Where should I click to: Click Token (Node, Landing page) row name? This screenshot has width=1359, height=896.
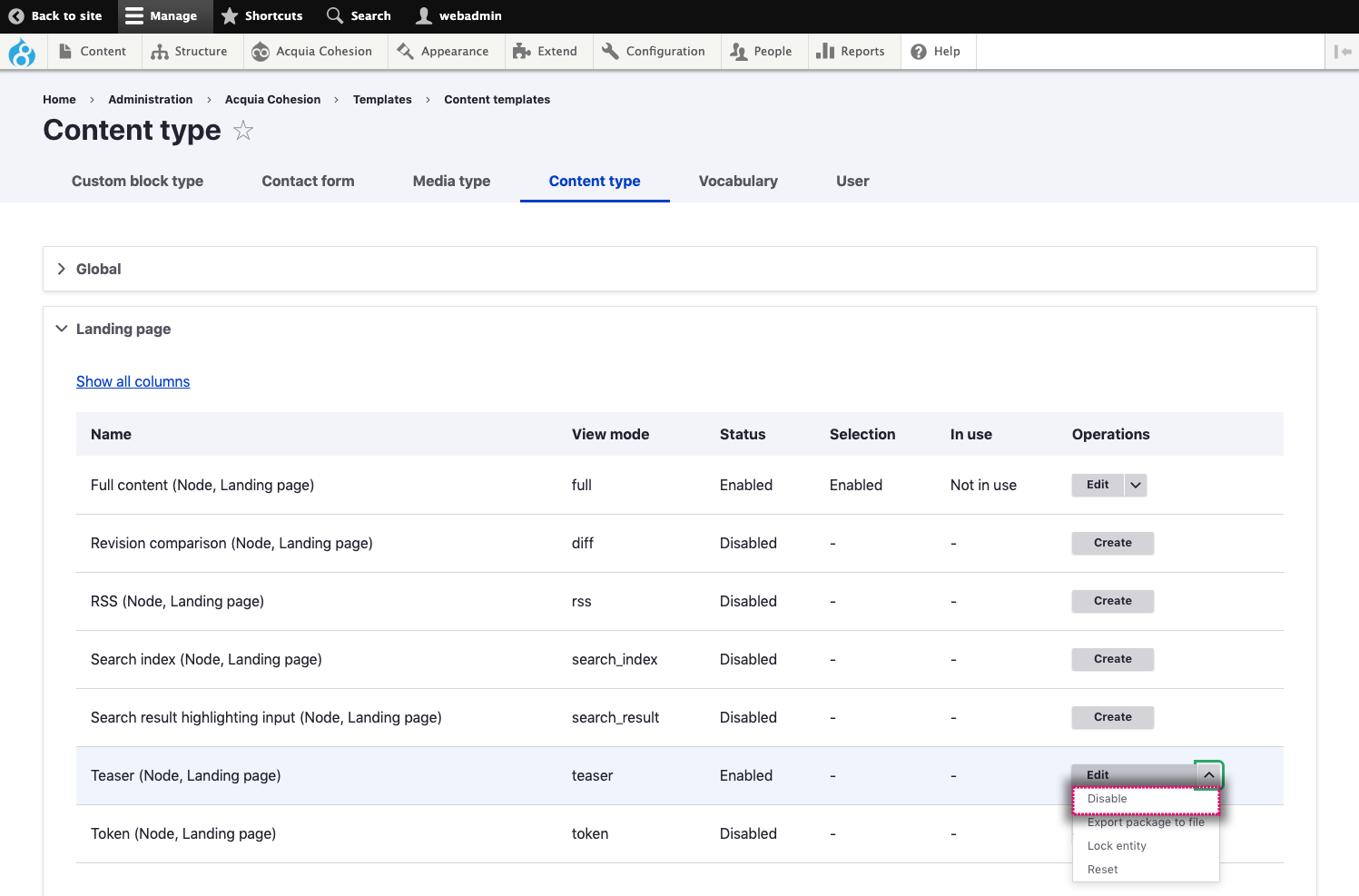tap(183, 834)
